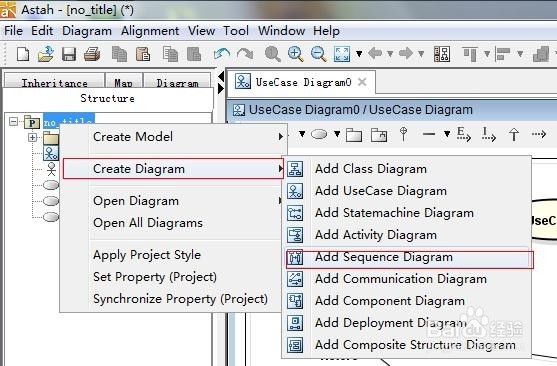Screen dimensions: 557x366
Task: Select the Generalization arrow tool
Action: [x=514, y=135]
